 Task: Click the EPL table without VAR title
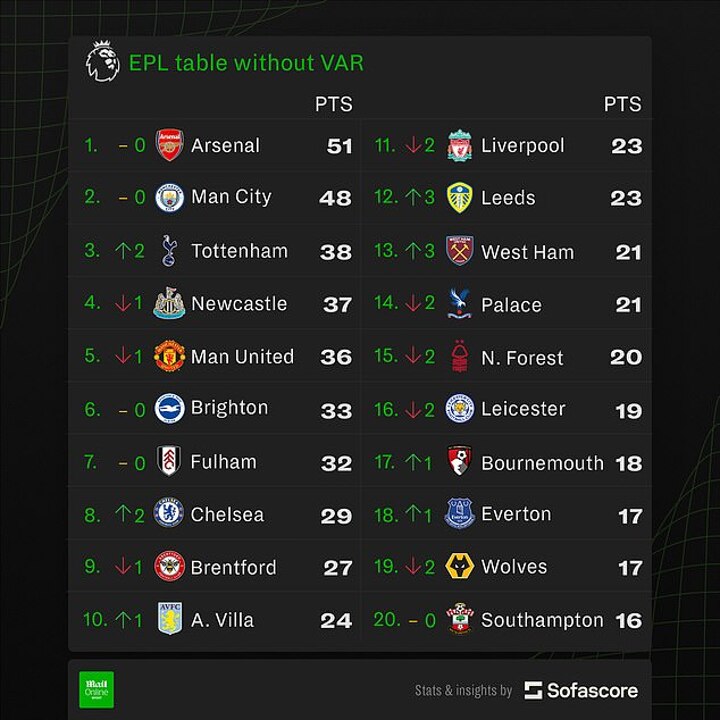click(246, 63)
